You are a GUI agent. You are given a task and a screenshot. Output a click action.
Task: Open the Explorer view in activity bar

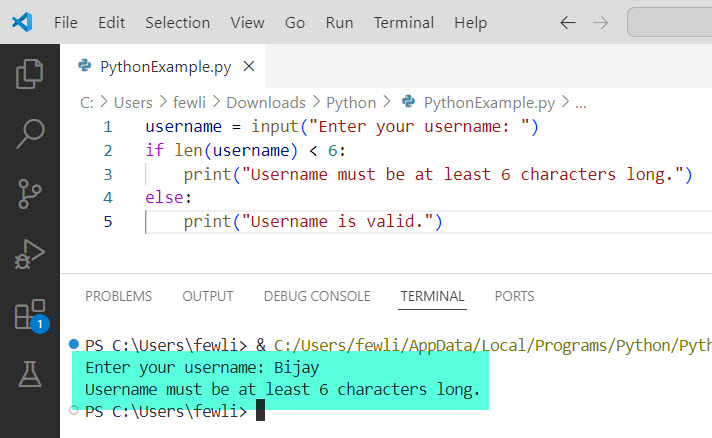pos(30,74)
